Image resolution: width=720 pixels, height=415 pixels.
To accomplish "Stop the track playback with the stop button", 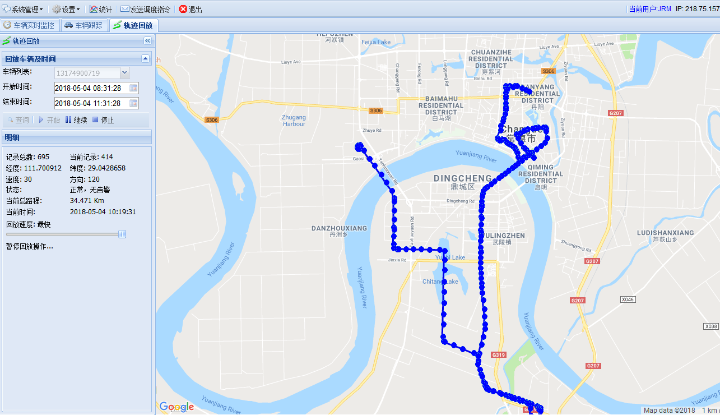I will pos(103,120).
